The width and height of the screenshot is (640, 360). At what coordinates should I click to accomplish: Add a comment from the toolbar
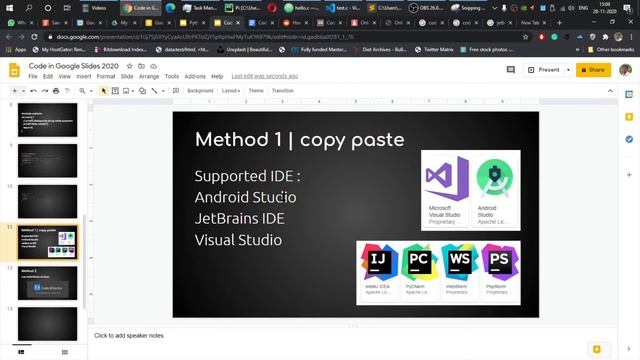pyautogui.click(x=176, y=91)
